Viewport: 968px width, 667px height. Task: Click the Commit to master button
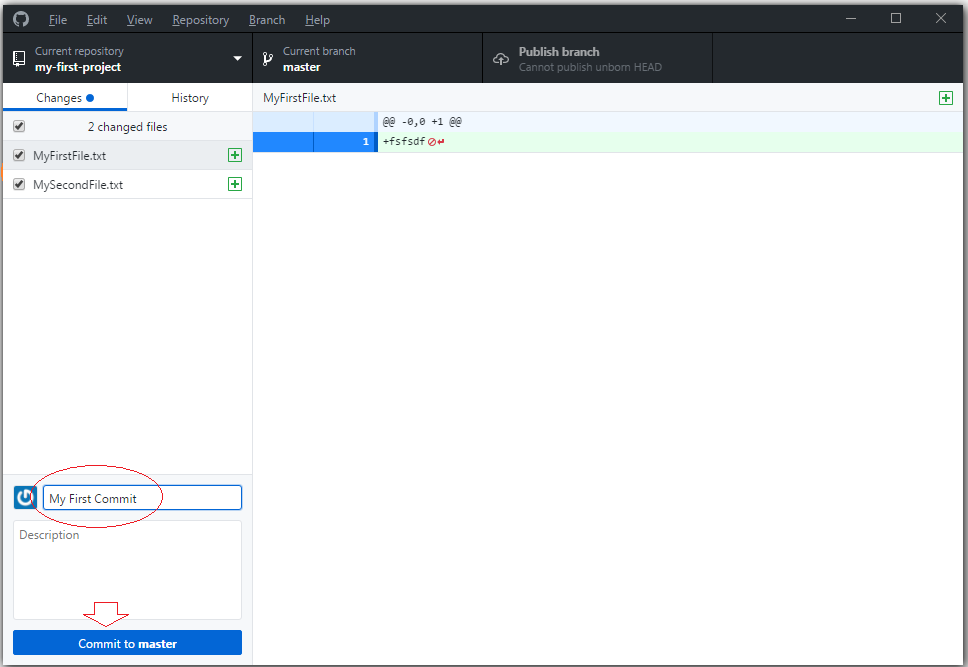pyautogui.click(x=127, y=642)
